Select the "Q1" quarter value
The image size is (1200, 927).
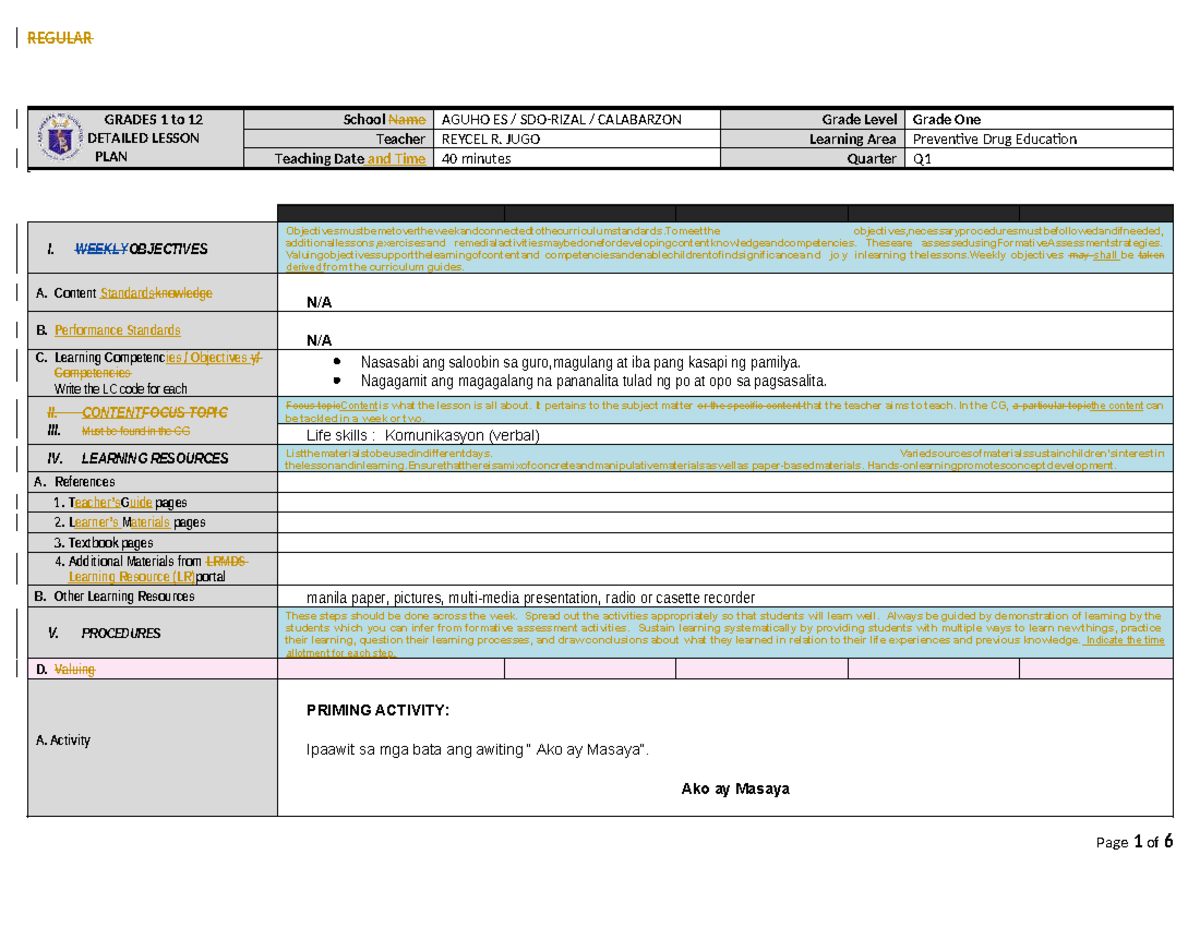click(x=920, y=159)
